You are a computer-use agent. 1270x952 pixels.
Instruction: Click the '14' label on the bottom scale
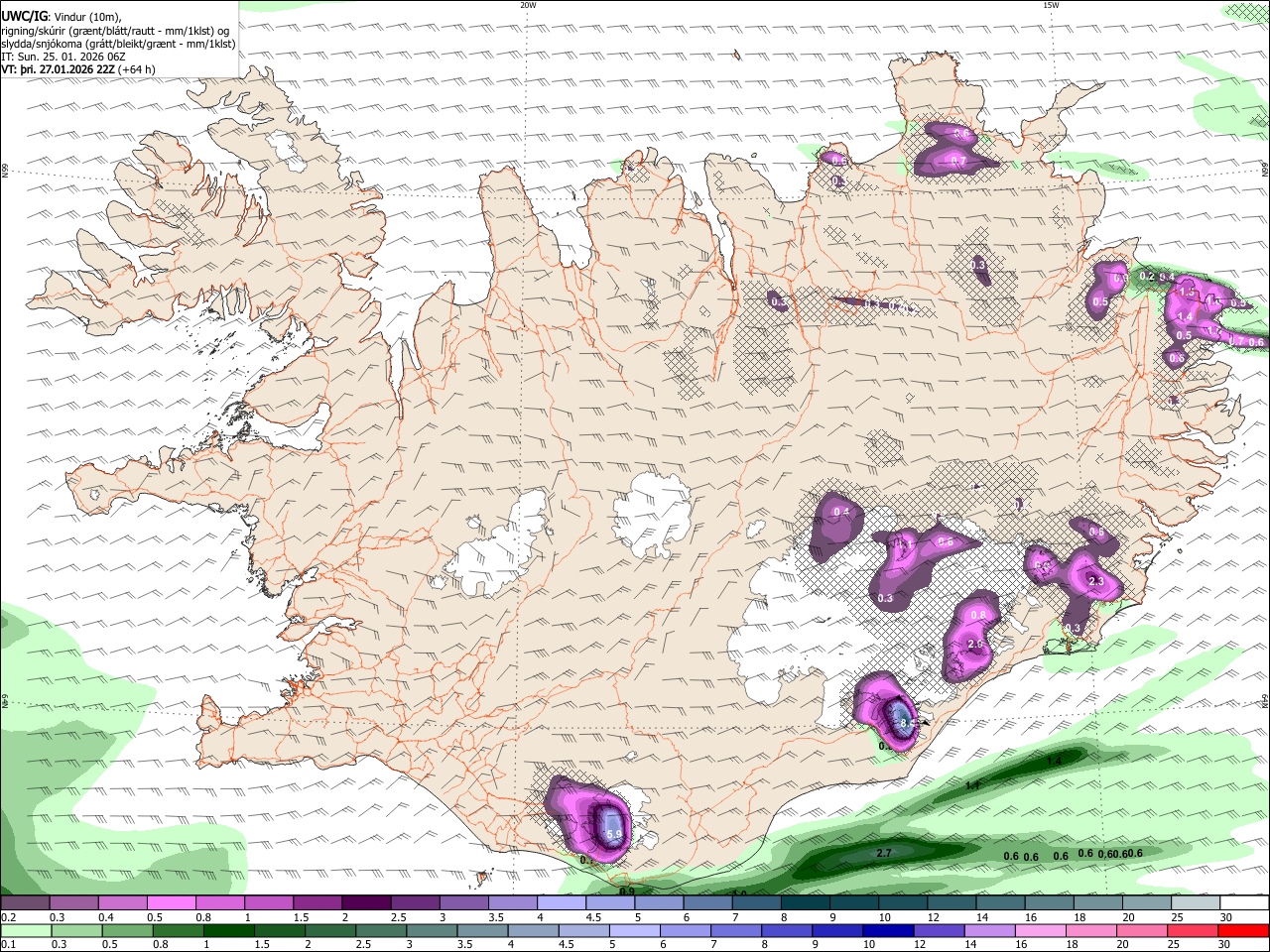click(x=970, y=945)
